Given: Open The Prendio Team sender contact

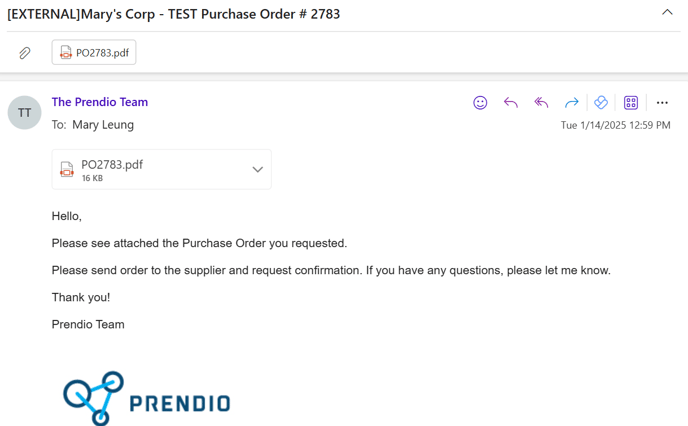Looking at the screenshot, I should 100,102.
